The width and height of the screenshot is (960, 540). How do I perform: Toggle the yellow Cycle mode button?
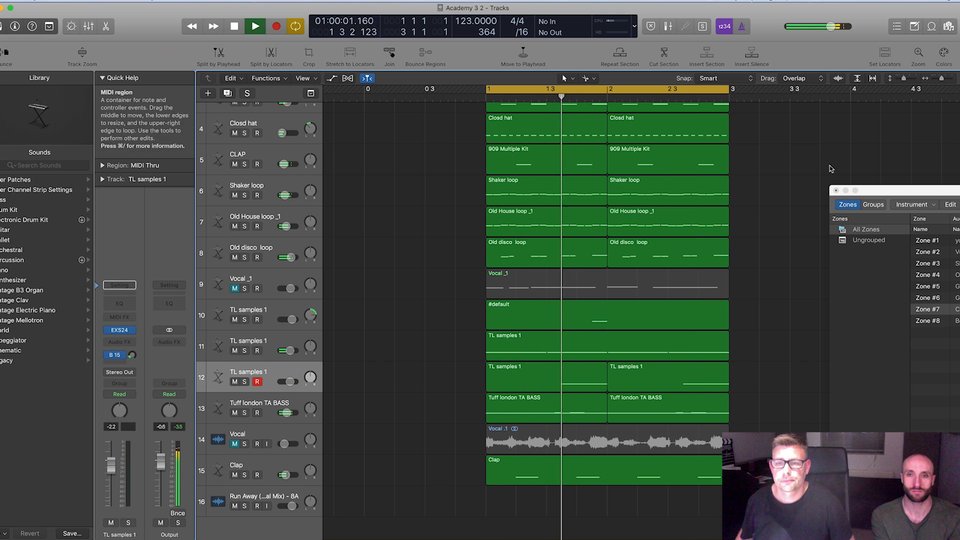pyautogui.click(x=295, y=26)
